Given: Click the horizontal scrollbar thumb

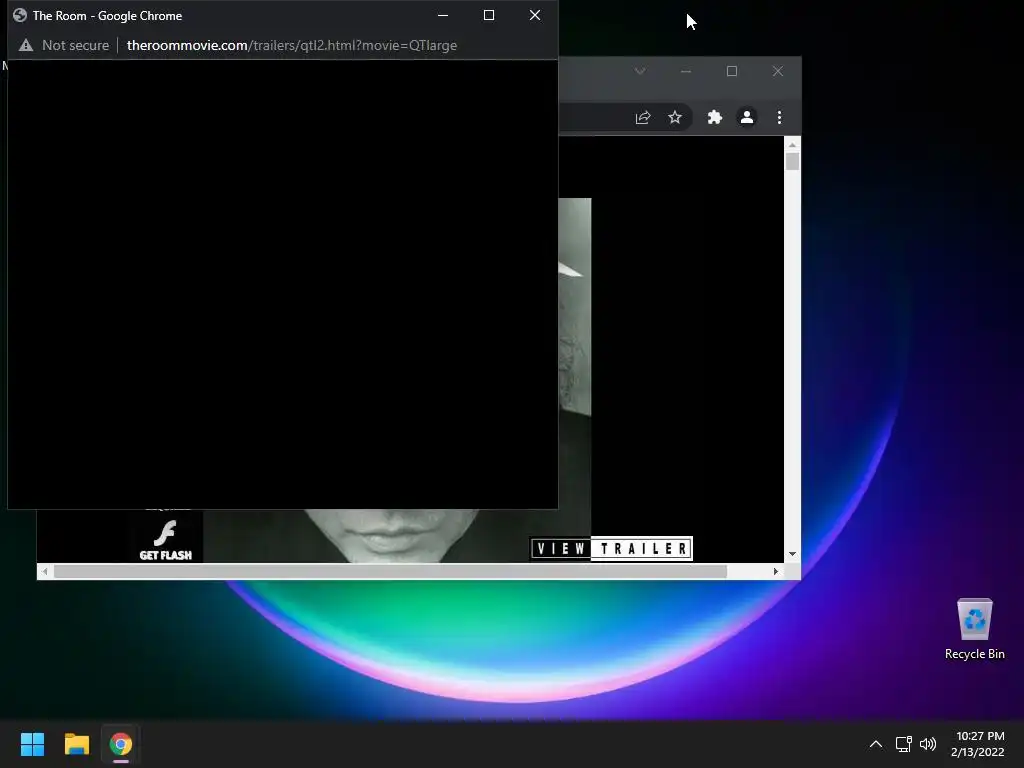Looking at the screenshot, I should click(390, 571).
